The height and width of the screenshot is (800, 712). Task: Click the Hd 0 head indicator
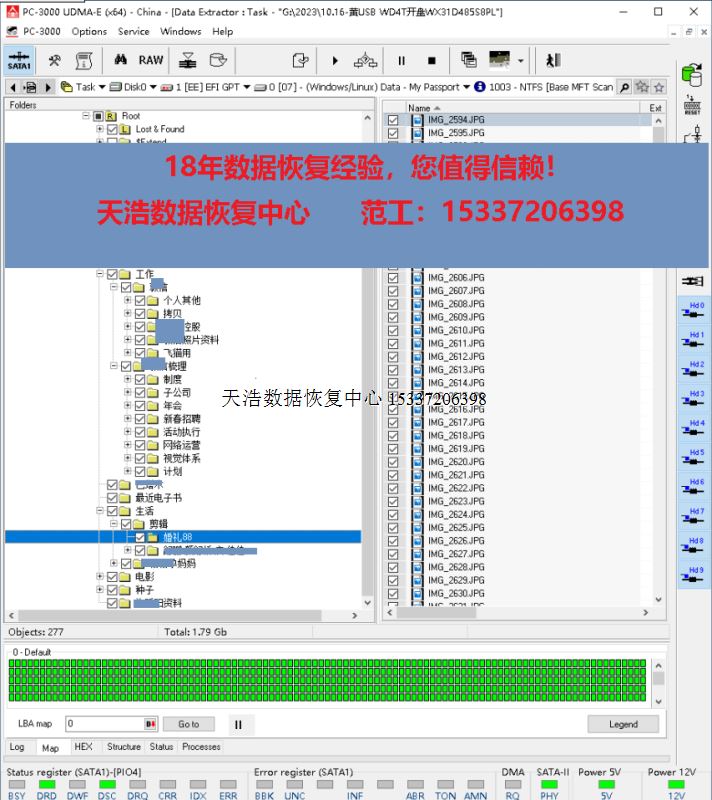[696, 310]
